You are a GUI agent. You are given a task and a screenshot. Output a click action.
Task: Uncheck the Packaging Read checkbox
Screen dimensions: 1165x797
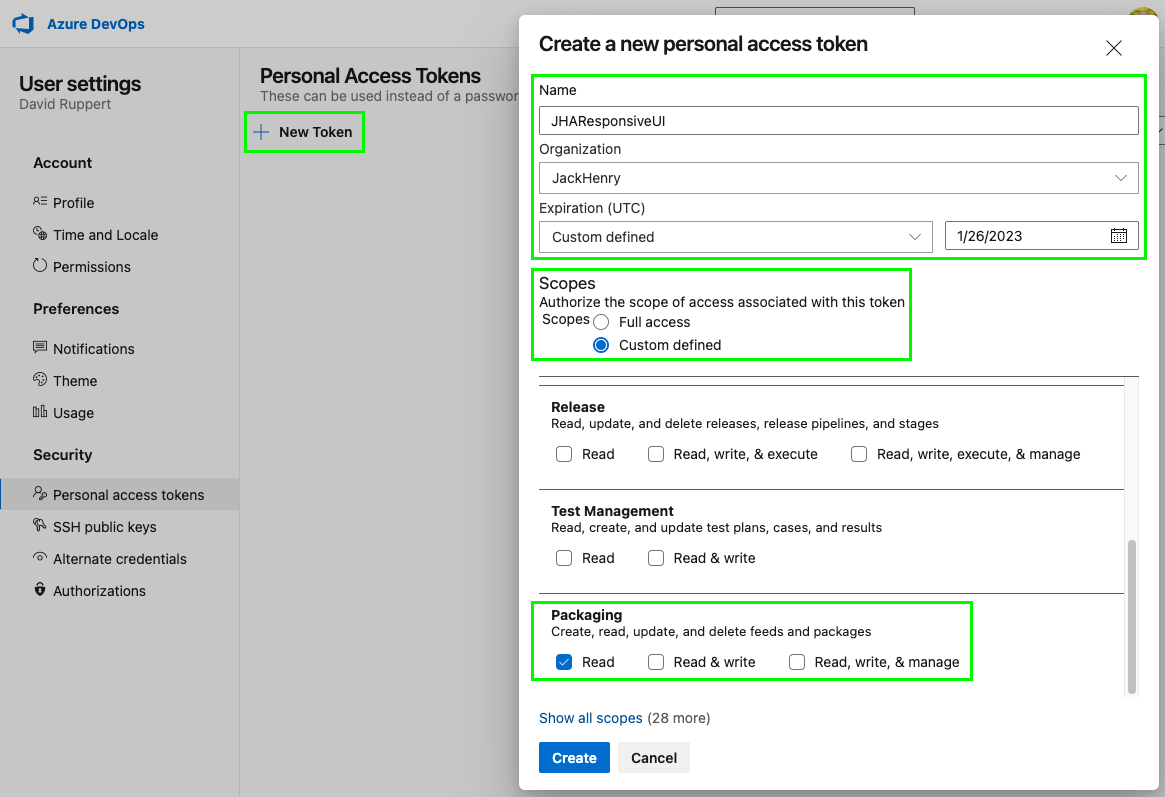(x=564, y=662)
